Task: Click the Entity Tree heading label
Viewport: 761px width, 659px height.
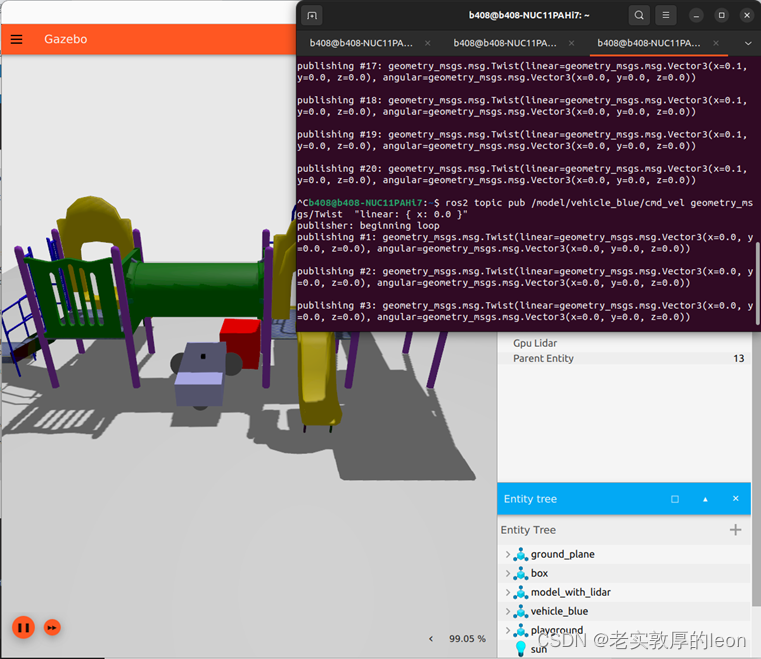Action: click(528, 530)
